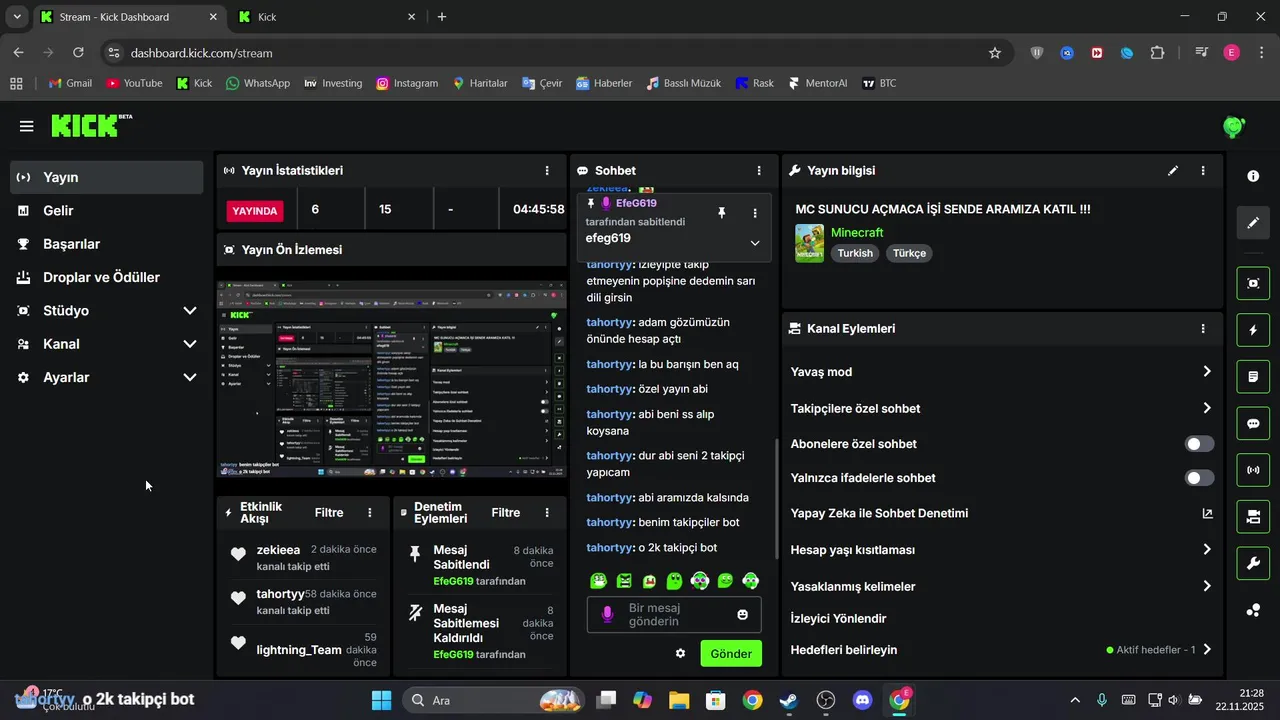
Task: Open Kanal Eylemleri three-dot menu
Action: tap(1203, 328)
